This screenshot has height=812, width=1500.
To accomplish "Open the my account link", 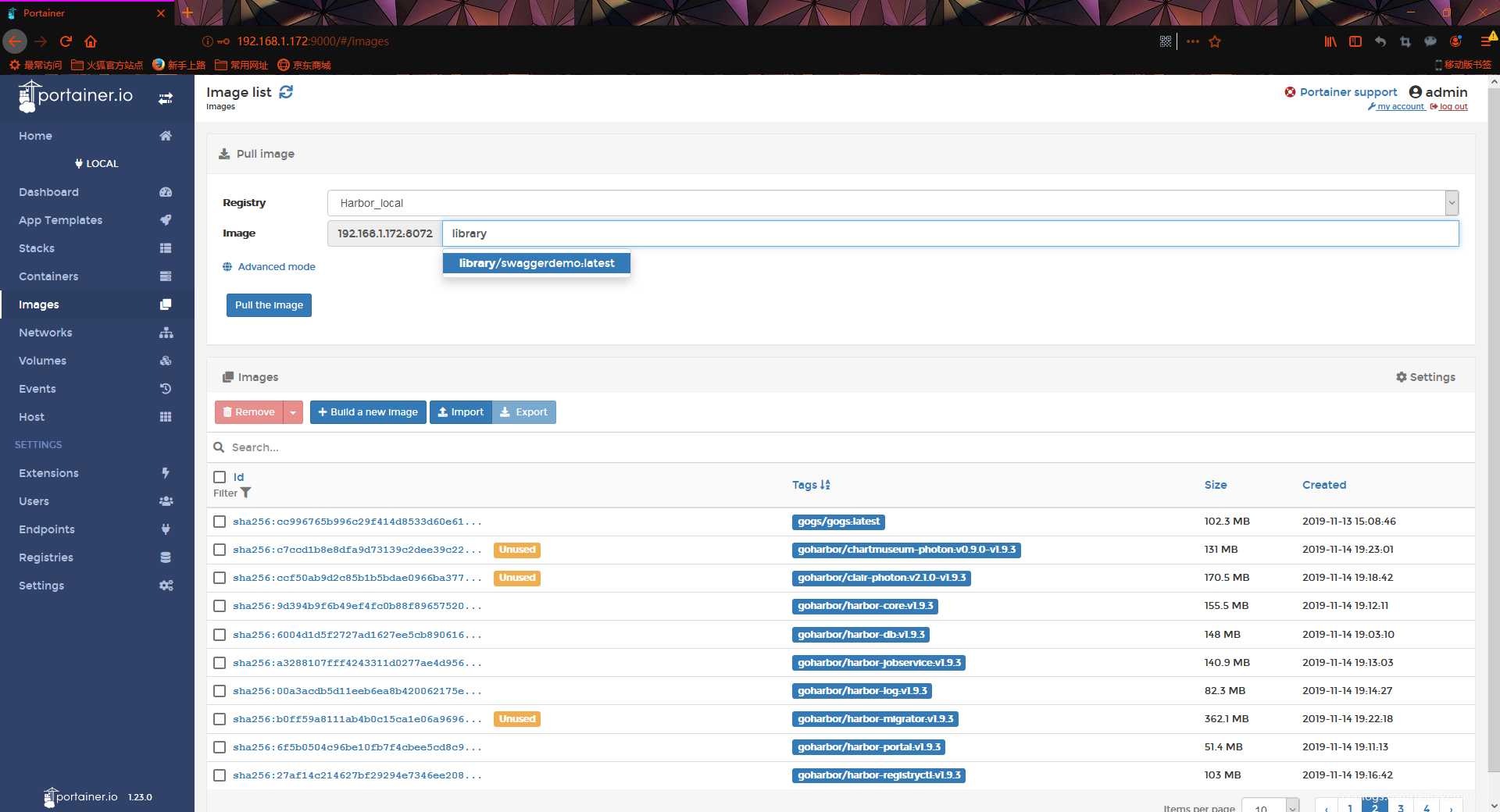I will [1396, 107].
